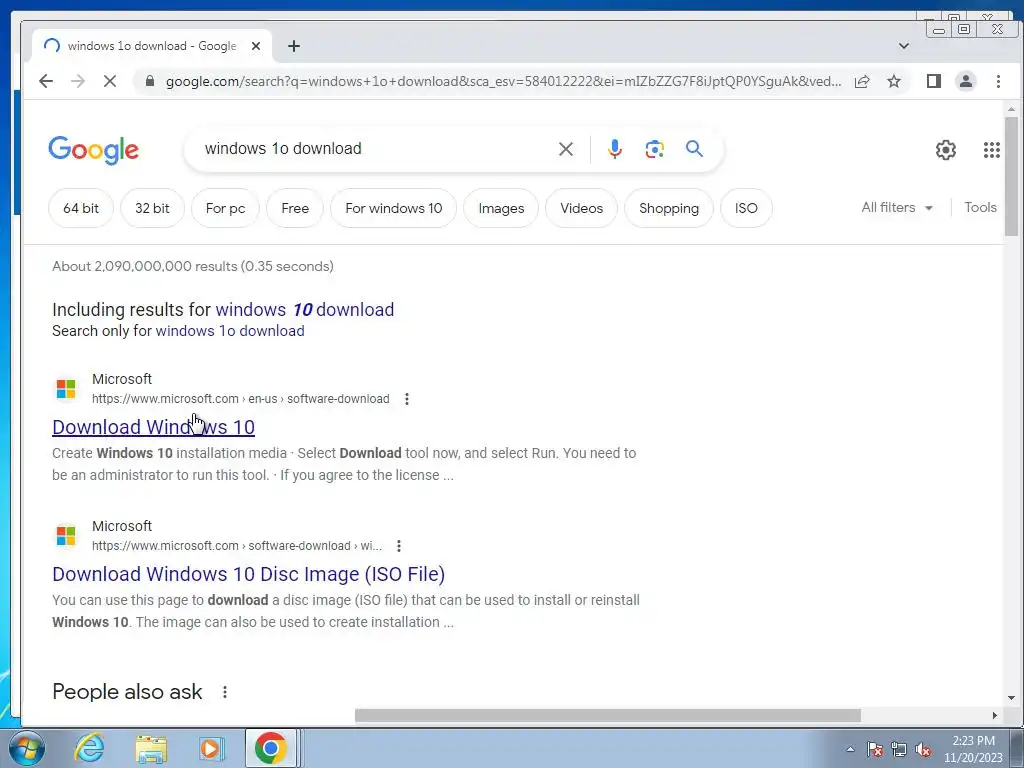Go to the Google homepage logo

coord(93,150)
